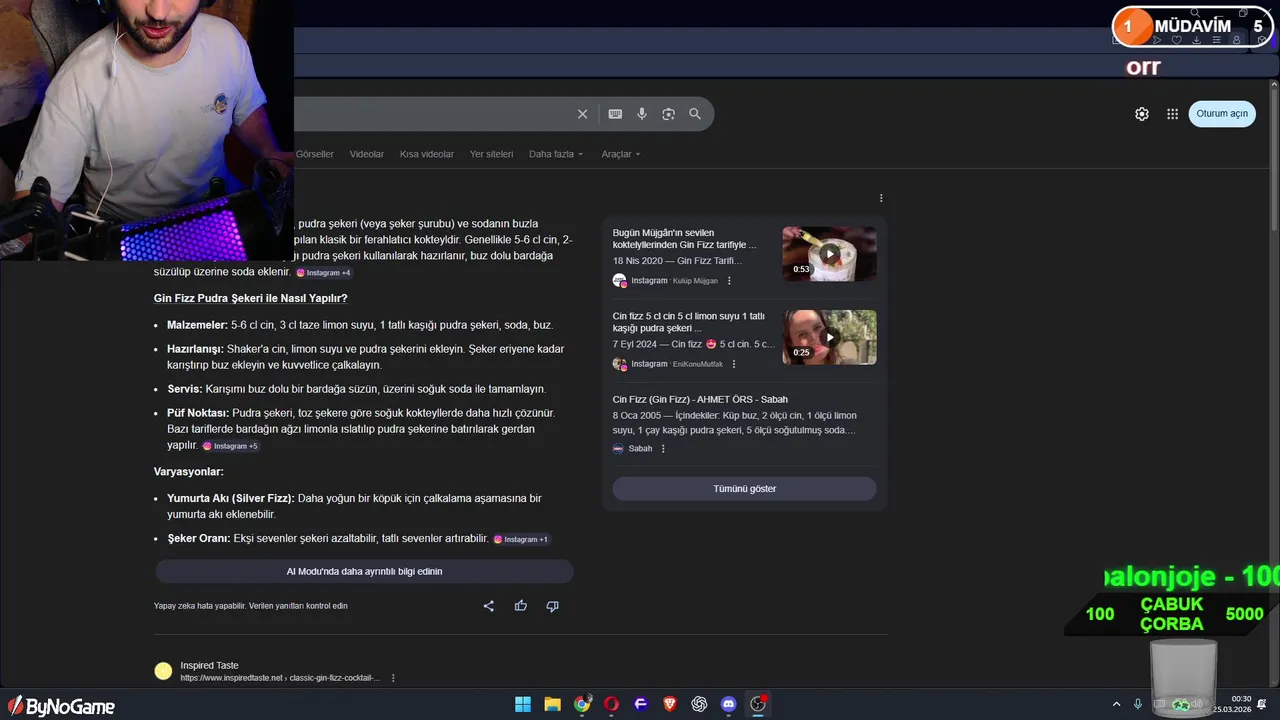This screenshot has height=720, width=1280.
Task: Open ChatGPT app from taskbar
Action: coord(699,704)
